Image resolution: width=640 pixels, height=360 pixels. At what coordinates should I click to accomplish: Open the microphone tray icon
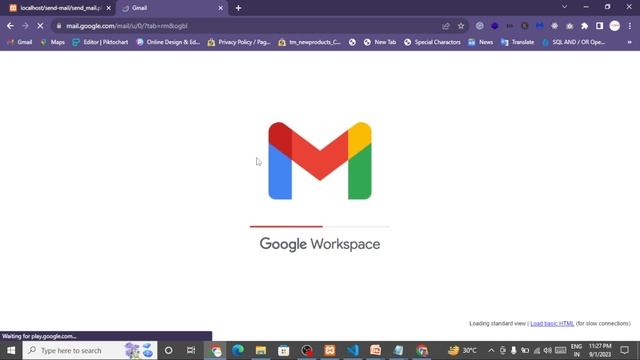pyautogui.click(x=513, y=350)
